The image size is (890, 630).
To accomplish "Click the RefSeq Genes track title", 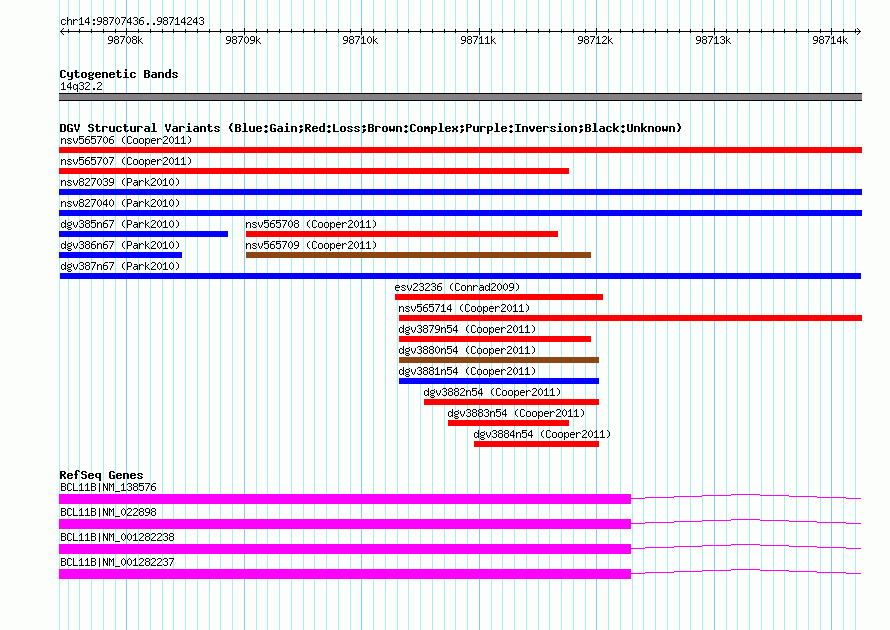I will [x=101, y=475].
